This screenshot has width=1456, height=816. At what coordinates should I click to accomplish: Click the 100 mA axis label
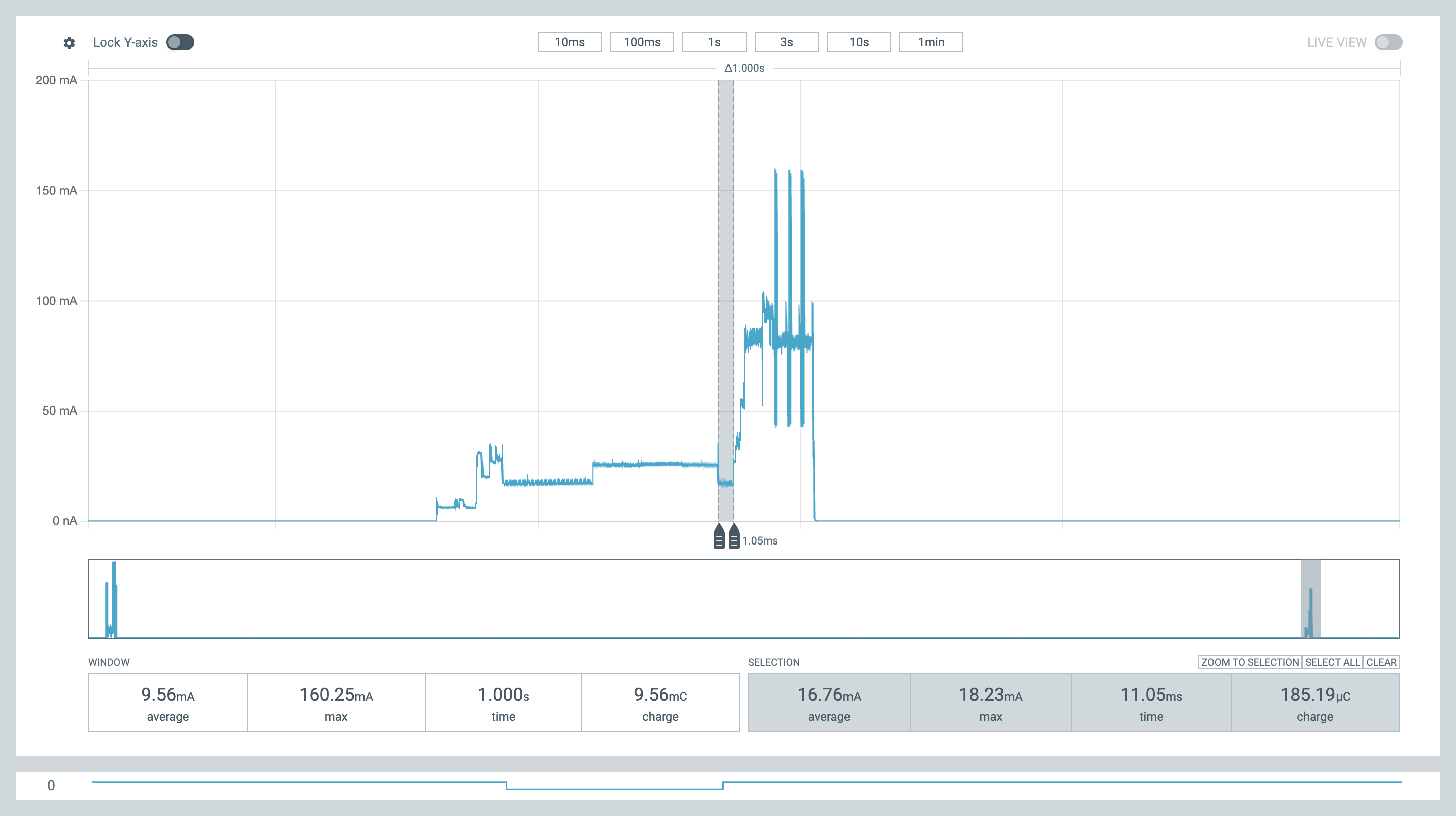pos(57,301)
